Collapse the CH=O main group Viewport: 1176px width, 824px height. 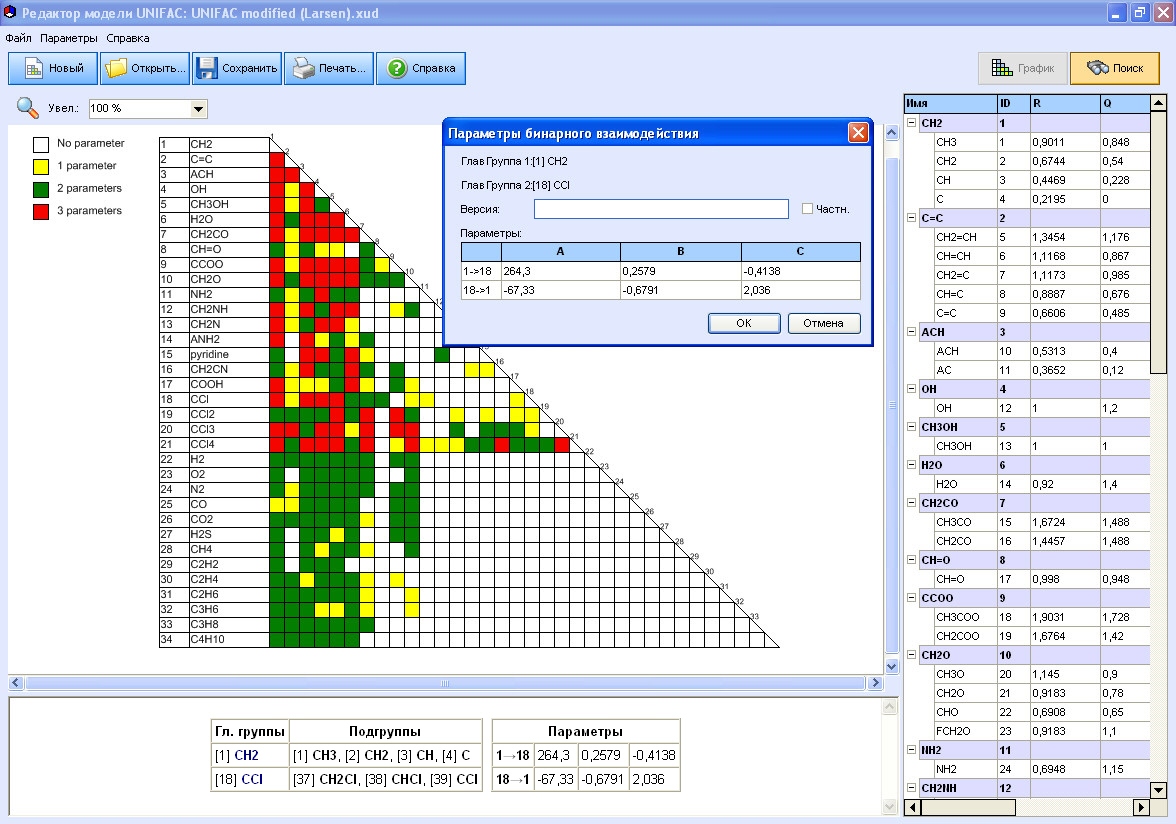click(912, 559)
